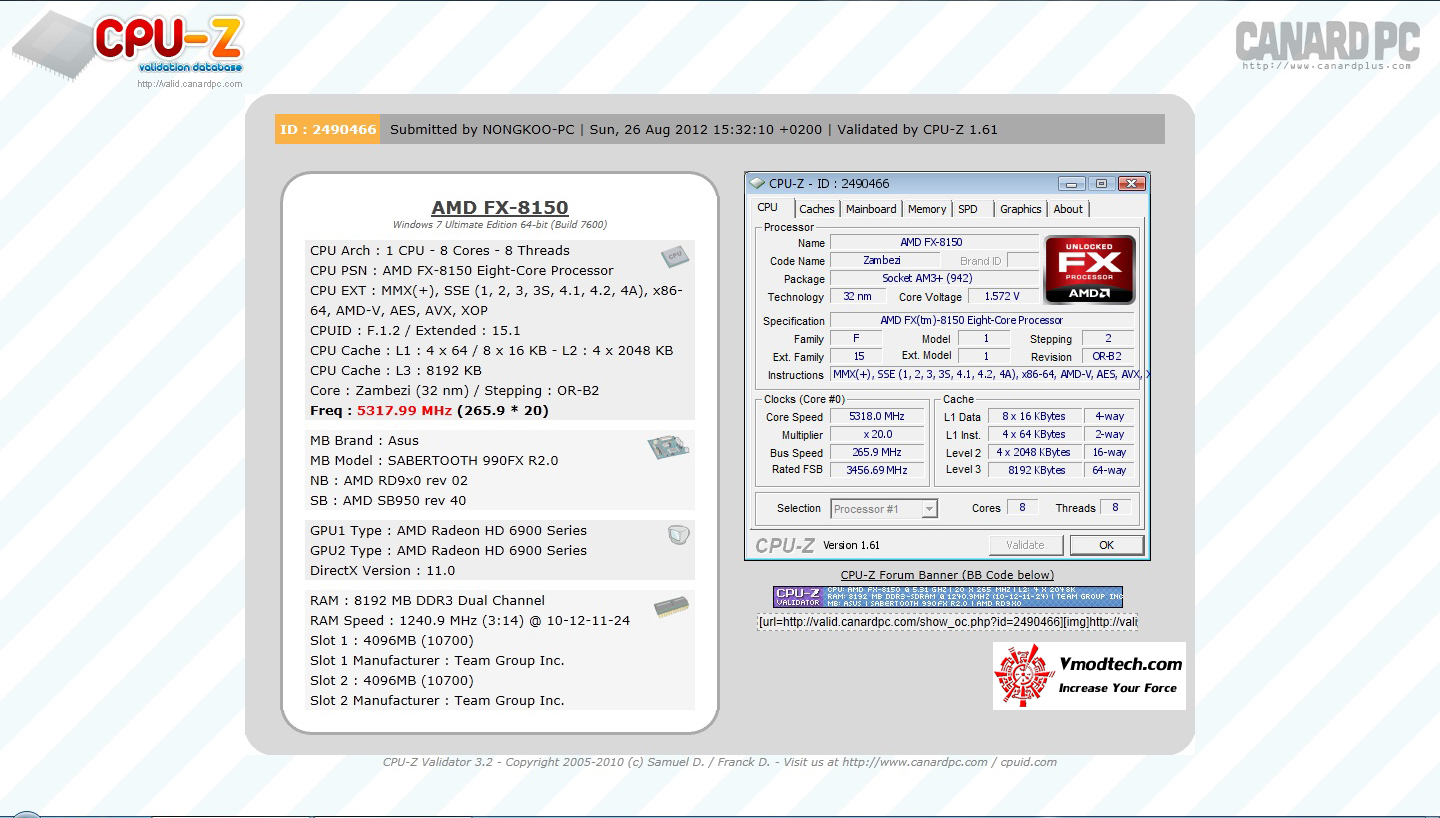This screenshot has width=1440, height=818.
Task: Click the 64-way cache associativity value
Action: (1109, 470)
